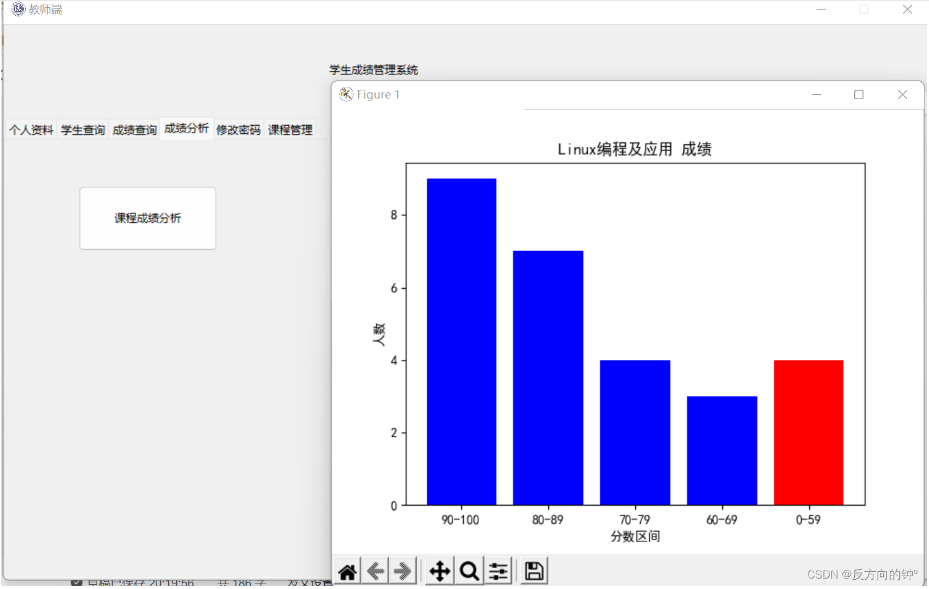Click the Figure 1 window icon

346,94
